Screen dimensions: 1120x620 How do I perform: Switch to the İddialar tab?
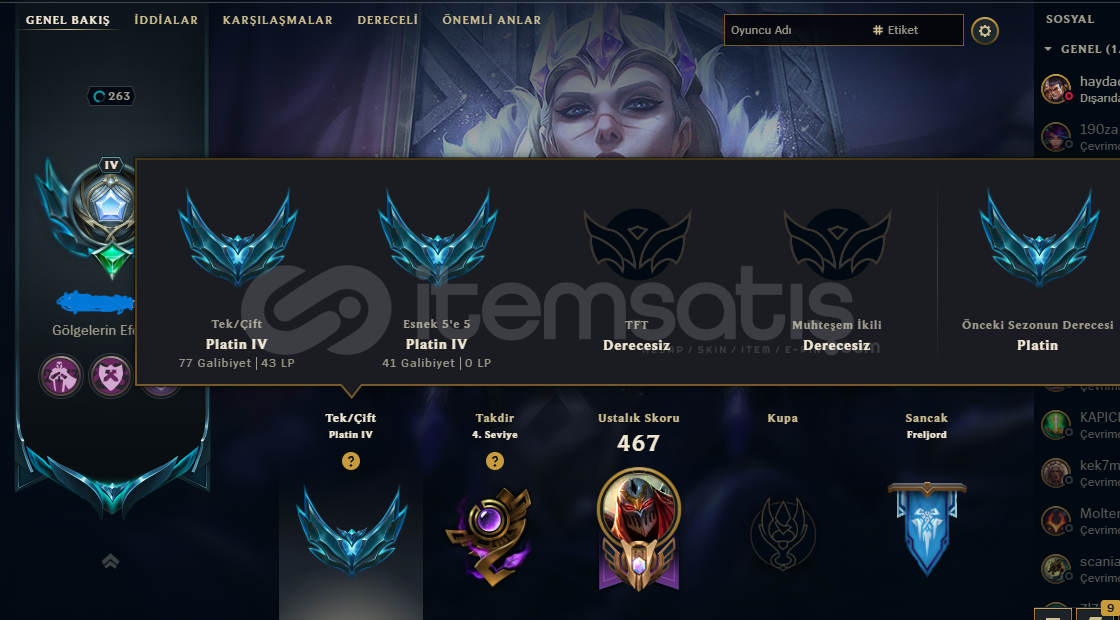[166, 20]
